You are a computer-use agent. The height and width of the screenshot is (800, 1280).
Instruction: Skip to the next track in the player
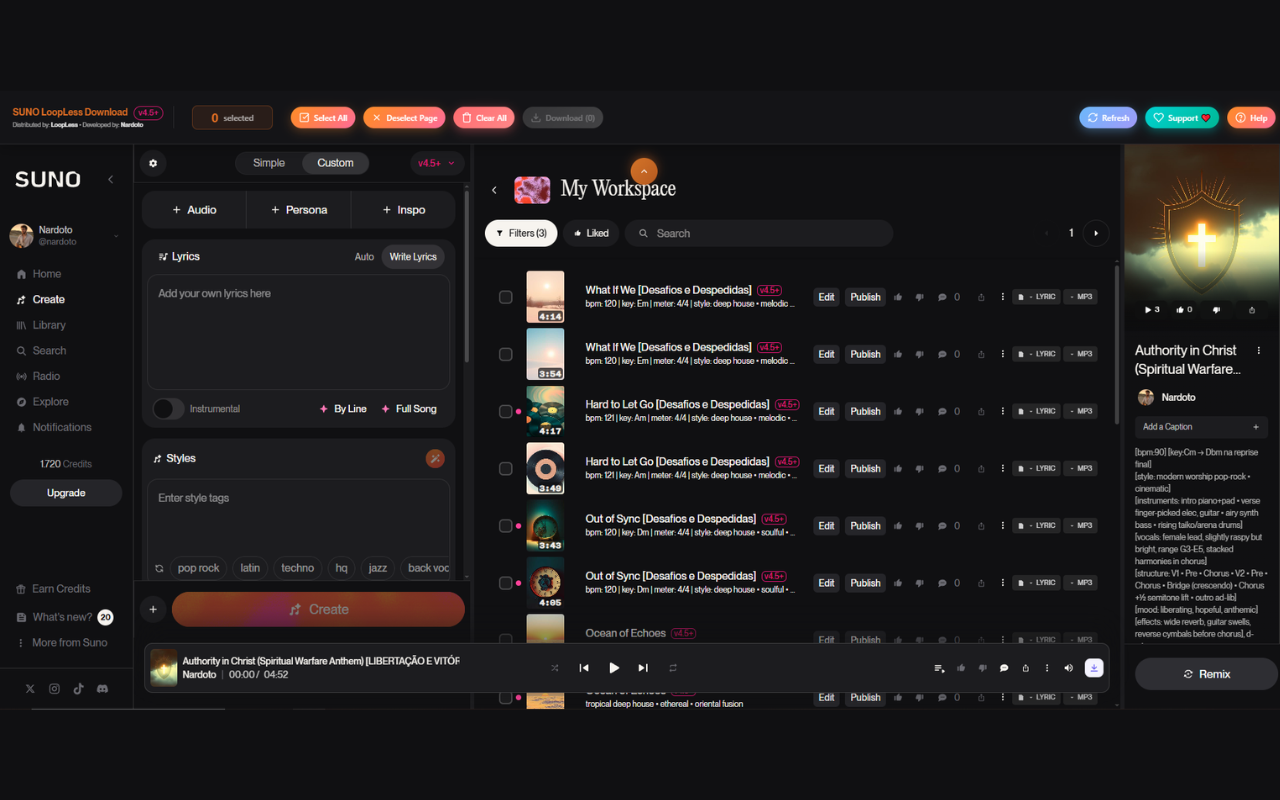643,668
